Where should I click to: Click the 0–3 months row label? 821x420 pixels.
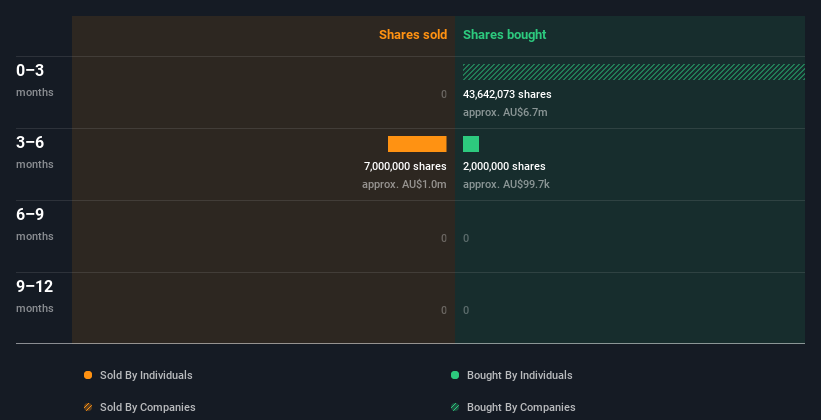(x=35, y=80)
